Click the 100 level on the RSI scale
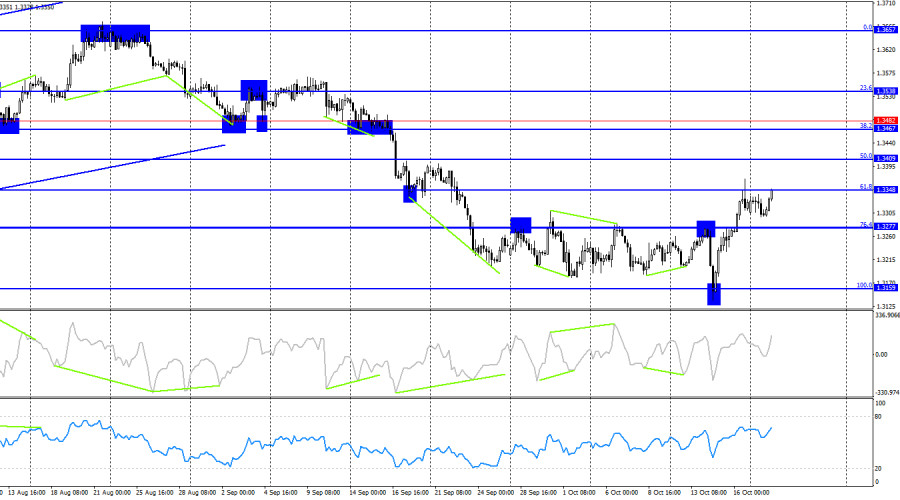The height and width of the screenshot is (500, 900). click(x=880, y=404)
